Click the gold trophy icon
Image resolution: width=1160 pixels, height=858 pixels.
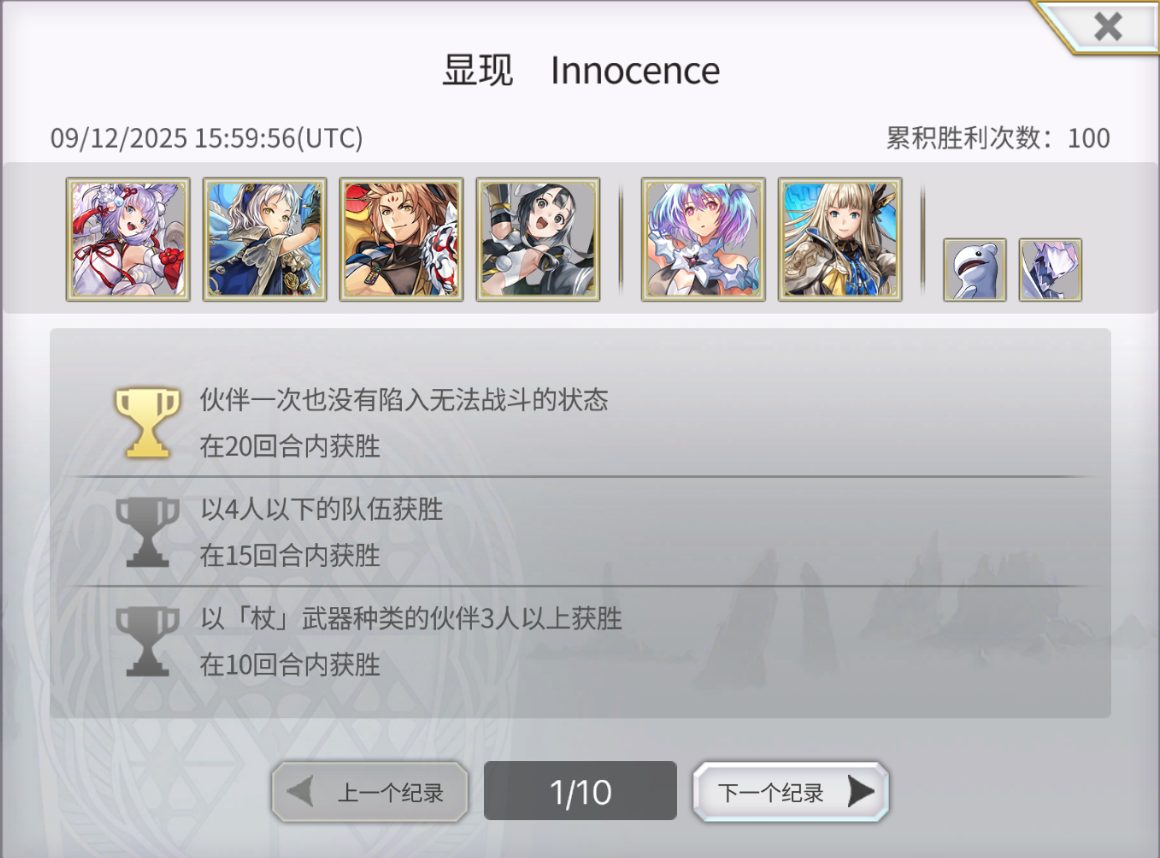click(x=147, y=422)
